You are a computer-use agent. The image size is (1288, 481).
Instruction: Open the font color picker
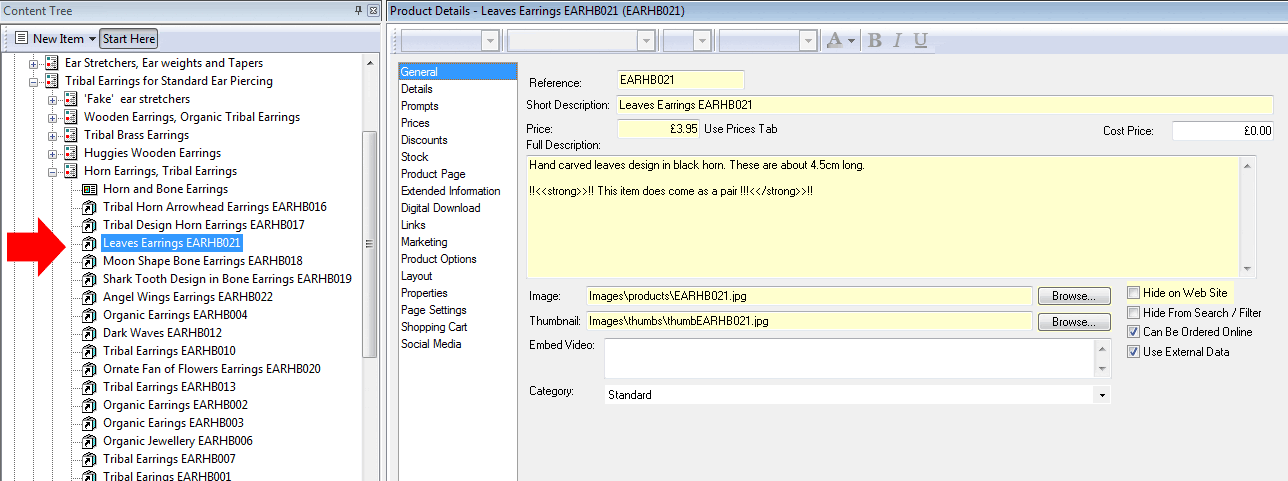tap(839, 40)
